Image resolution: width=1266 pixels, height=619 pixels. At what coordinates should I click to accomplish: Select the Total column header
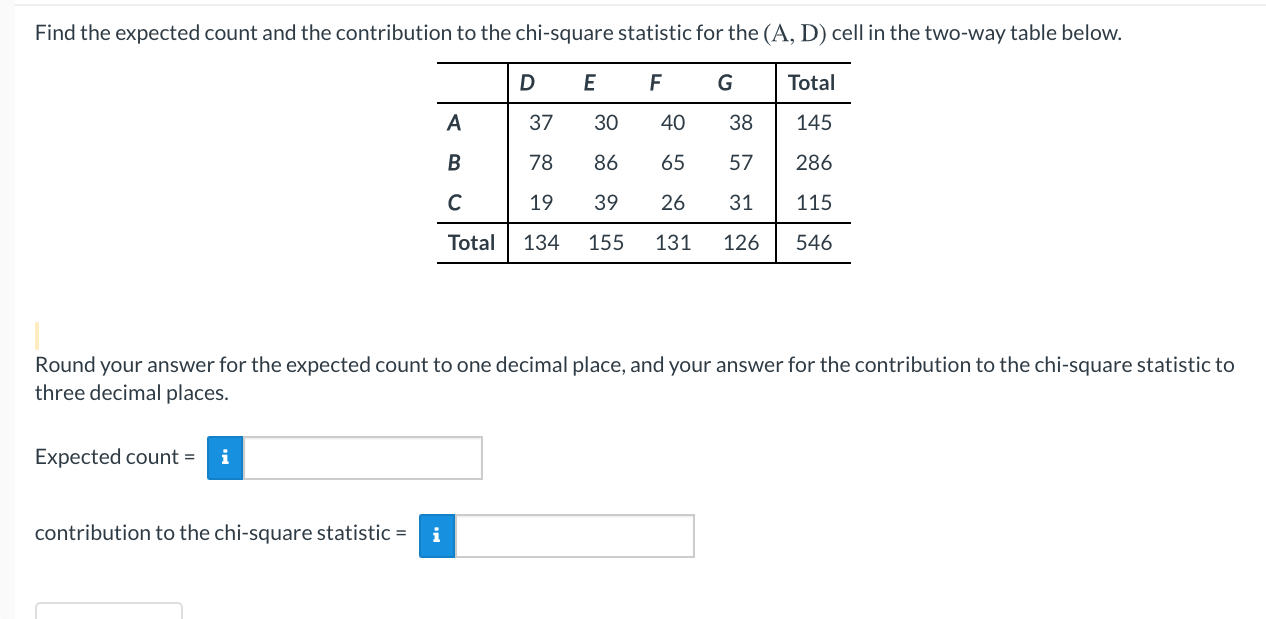811,82
